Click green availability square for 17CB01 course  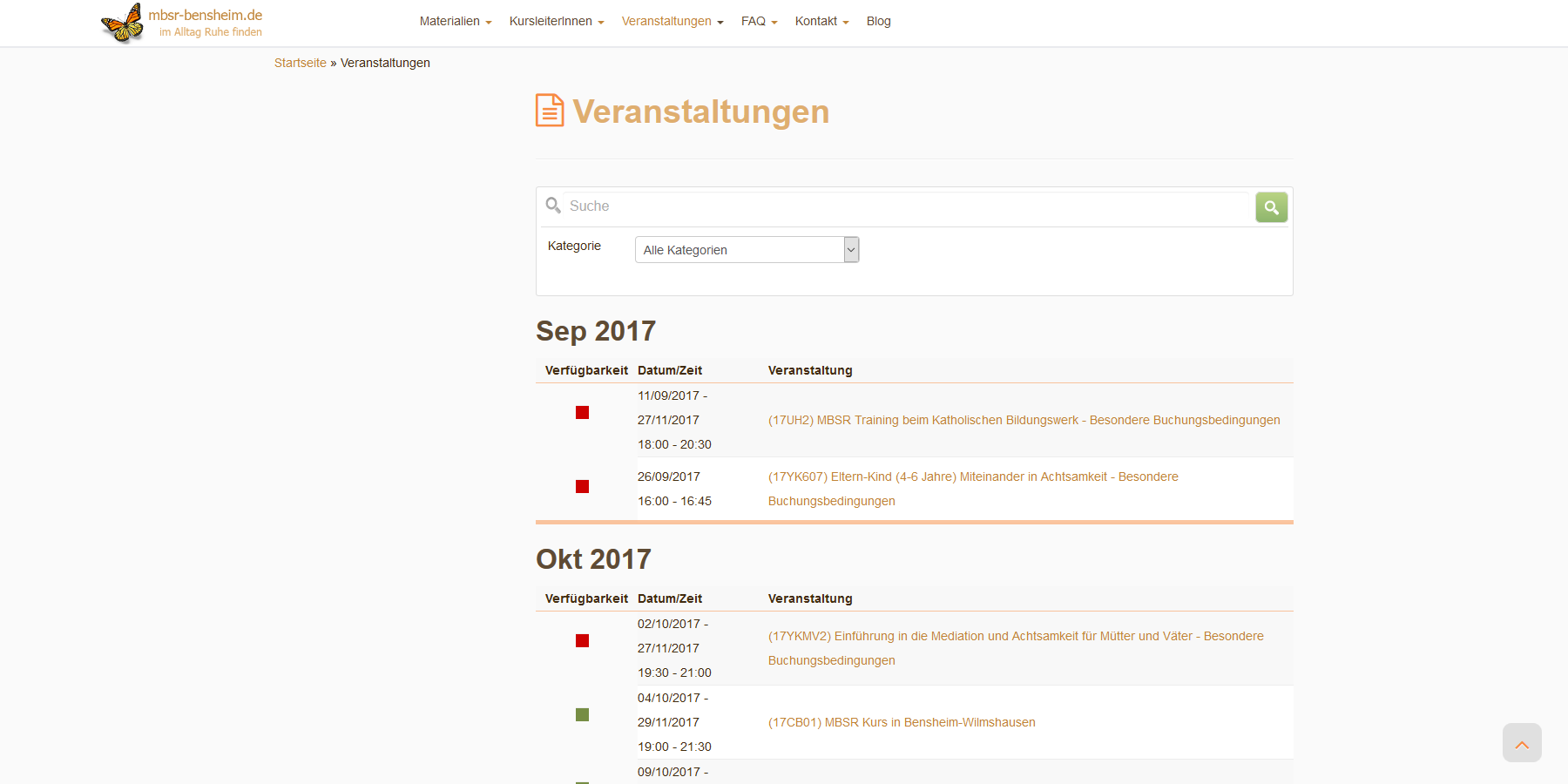click(582, 714)
